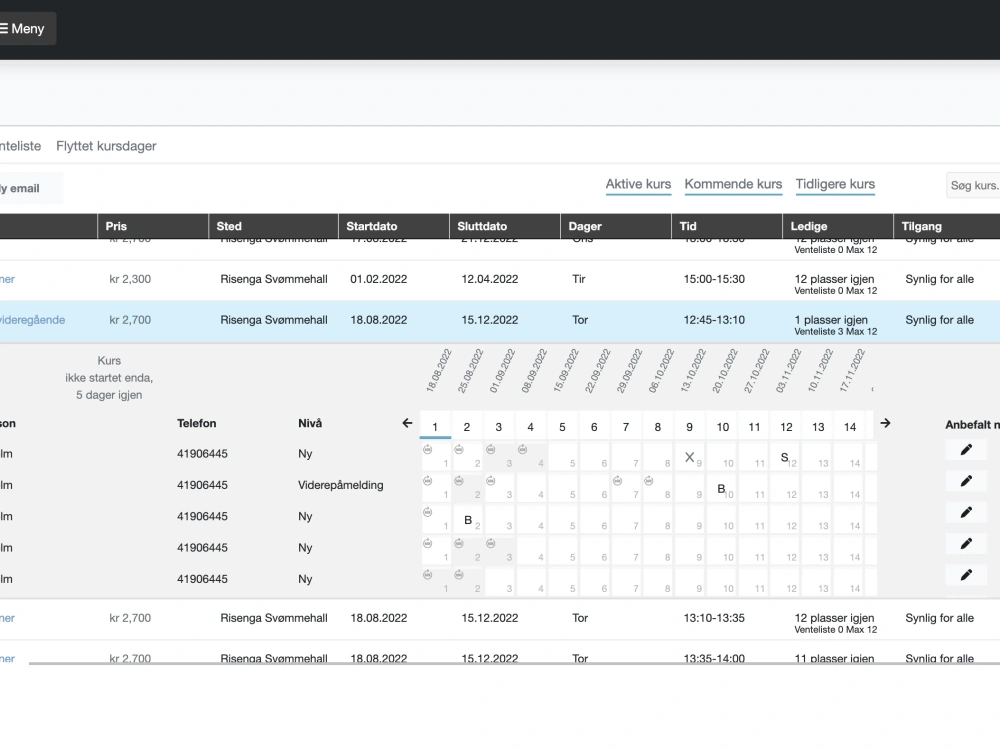Sort by Startdato column header
The image size is (1000, 750).
(x=393, y=226)
